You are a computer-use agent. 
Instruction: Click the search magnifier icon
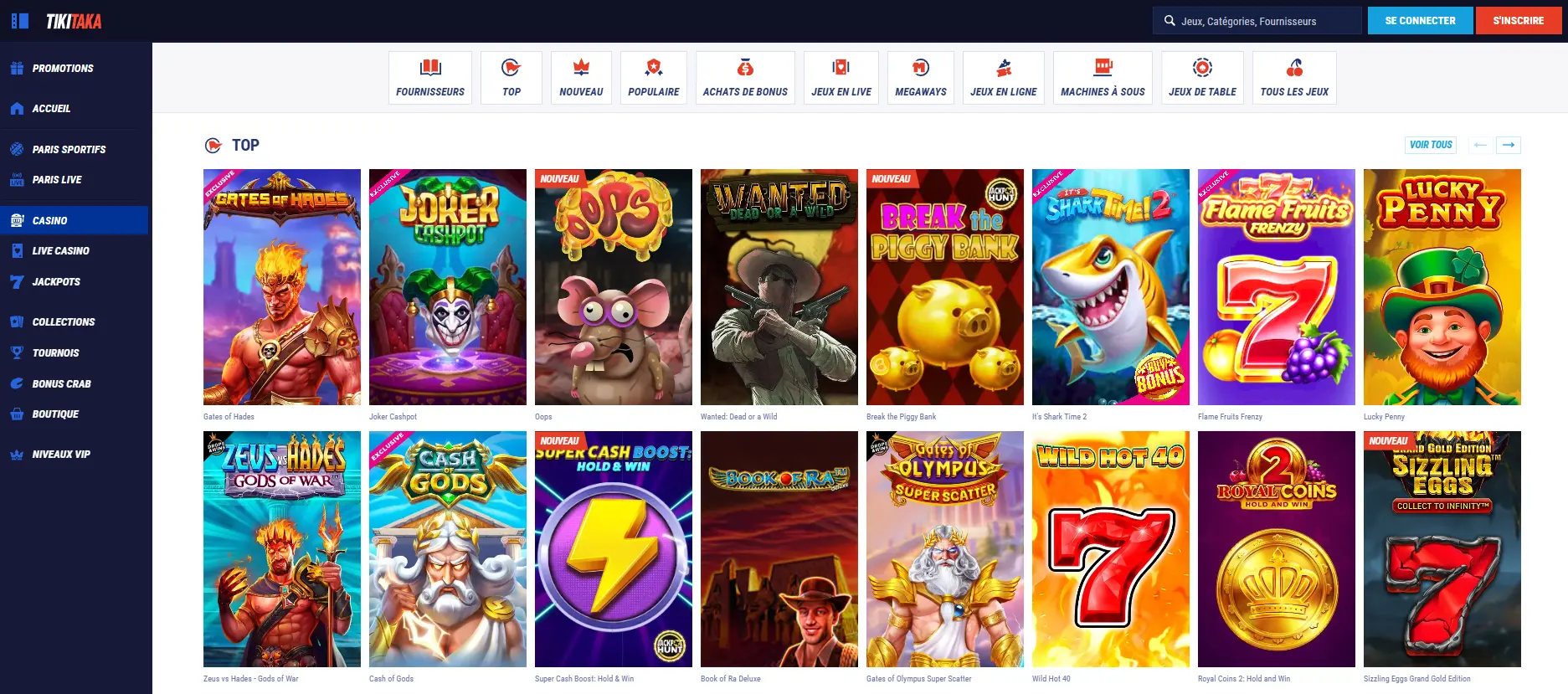pyautogui.click(x=1170, y=21)
